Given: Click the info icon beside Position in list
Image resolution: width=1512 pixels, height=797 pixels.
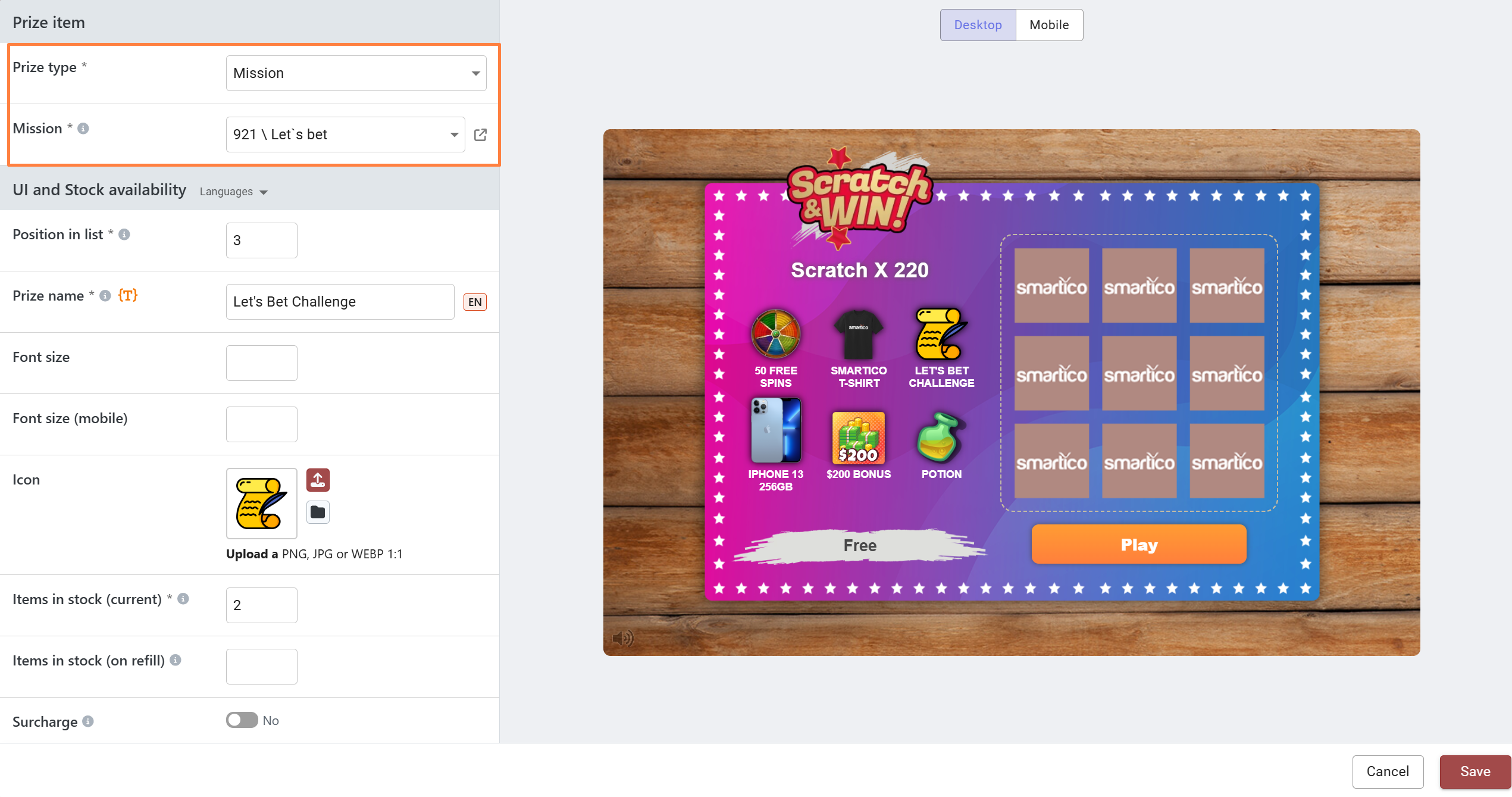Looking at the screenshot, I should click(x=124, y=235).
